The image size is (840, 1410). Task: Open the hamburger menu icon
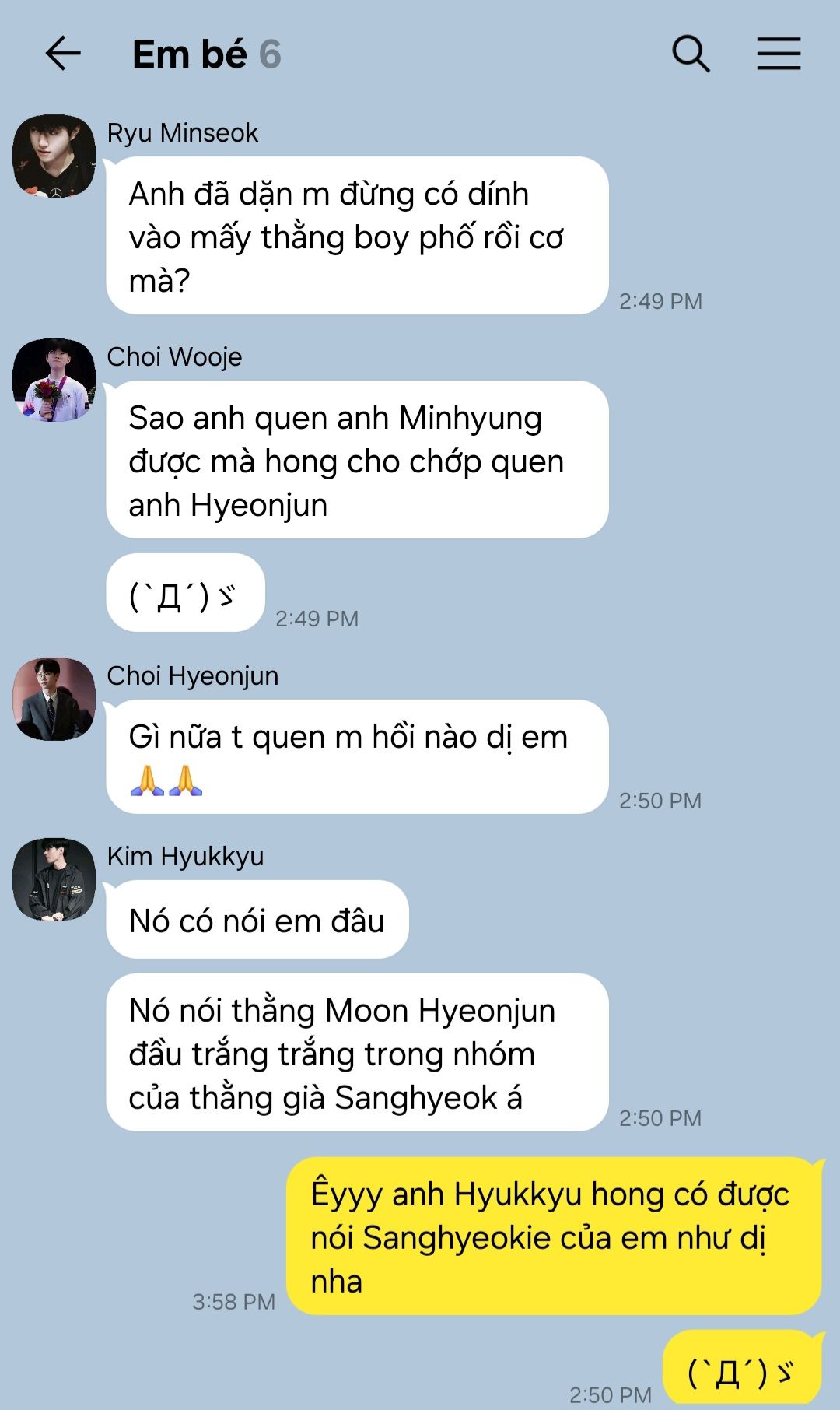779,54
